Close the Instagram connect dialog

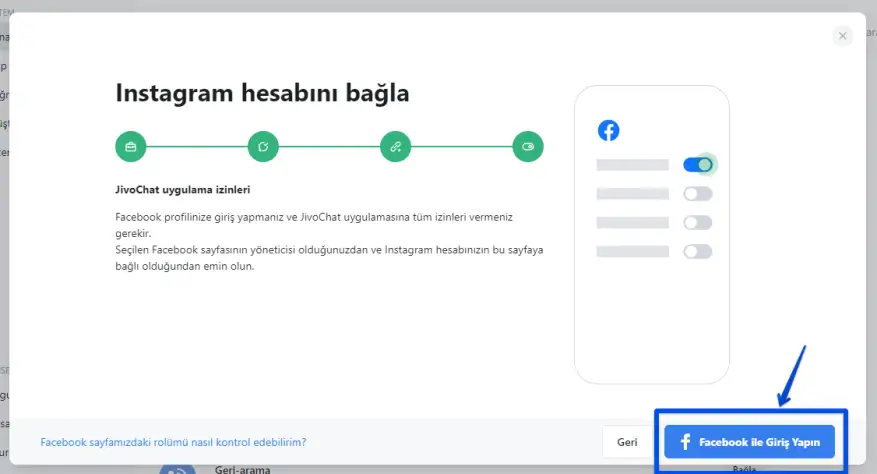click(842, 36)
